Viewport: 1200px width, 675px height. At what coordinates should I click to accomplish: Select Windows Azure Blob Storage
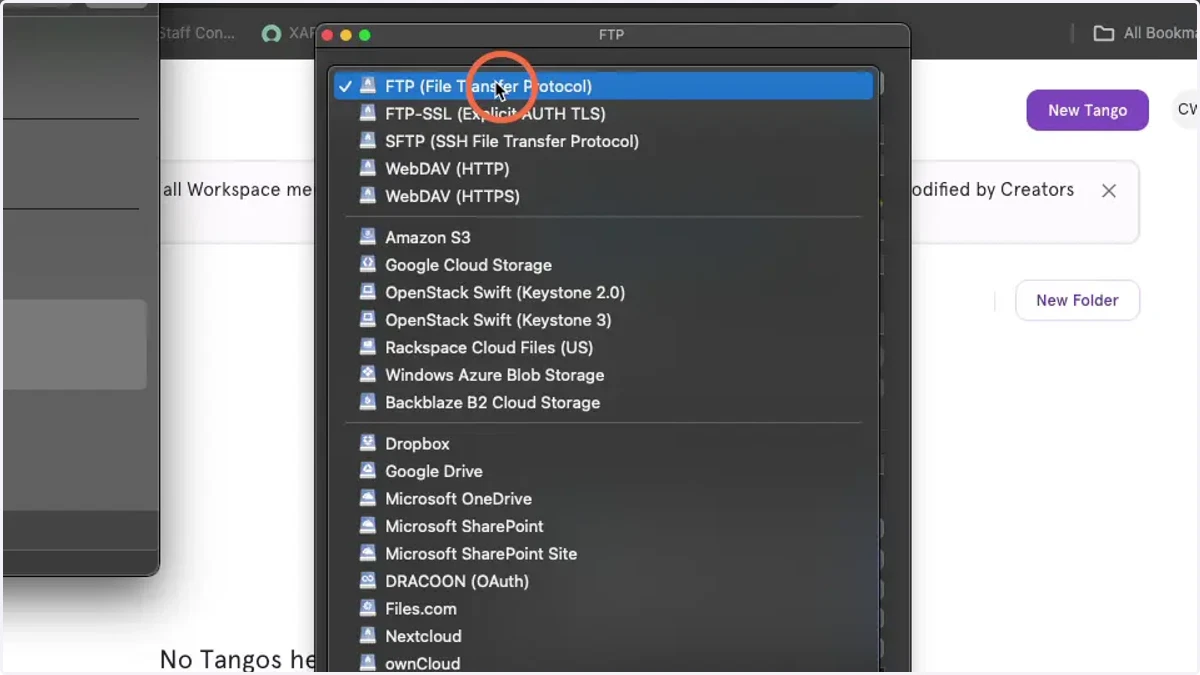click(603, 375)
